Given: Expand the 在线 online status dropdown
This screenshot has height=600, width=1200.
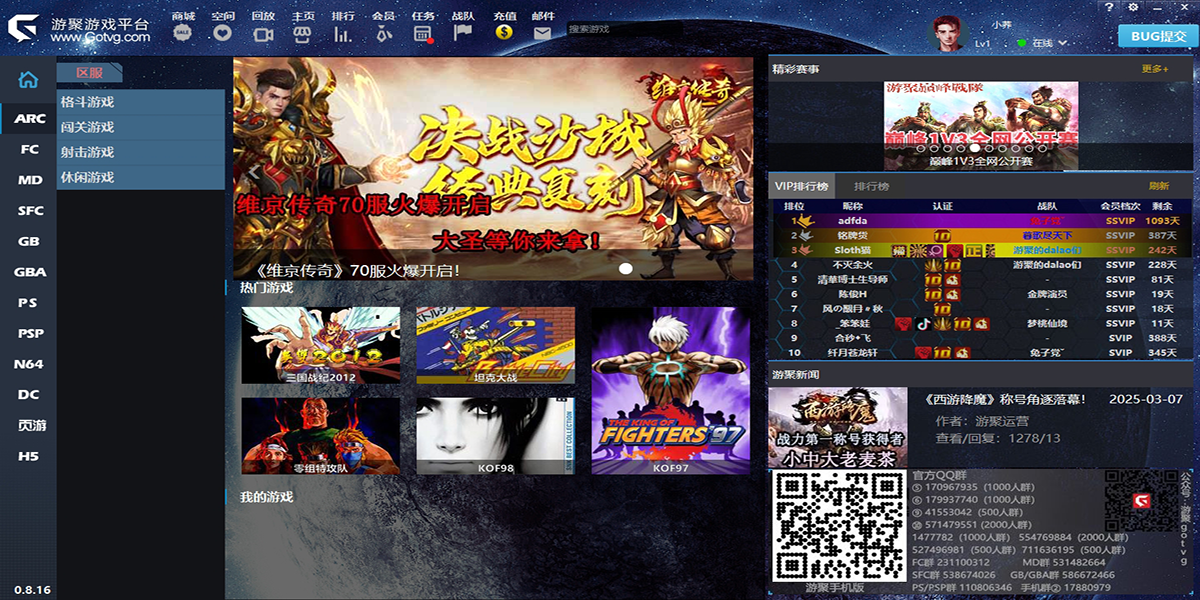Looking at the screenshot, I should [1064, 43].
